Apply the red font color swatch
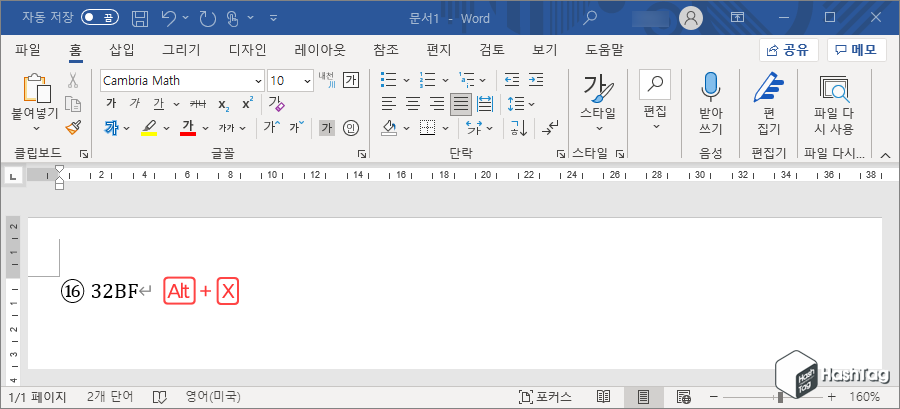The height and width of the screenshot is (409, 900). pos(188,128)
